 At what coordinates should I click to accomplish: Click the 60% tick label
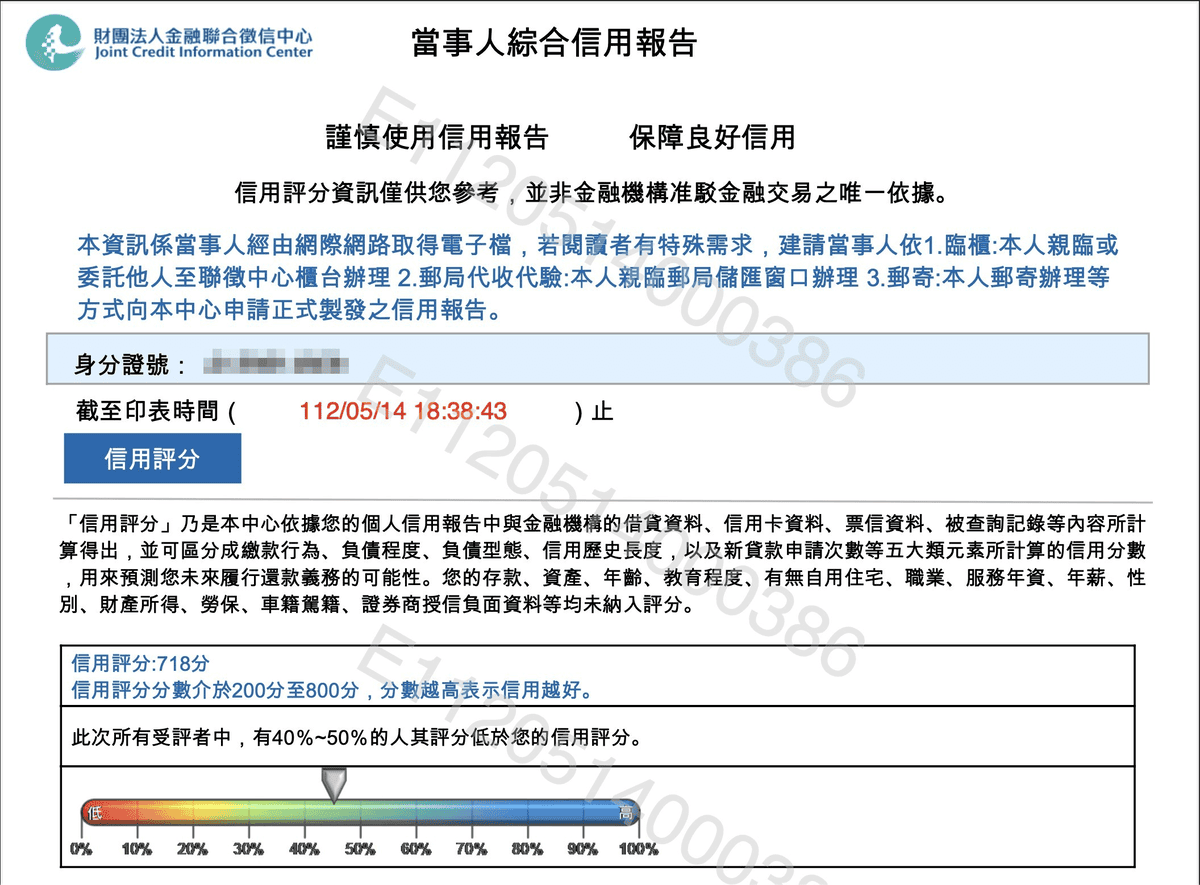click(x=416, y=849)
